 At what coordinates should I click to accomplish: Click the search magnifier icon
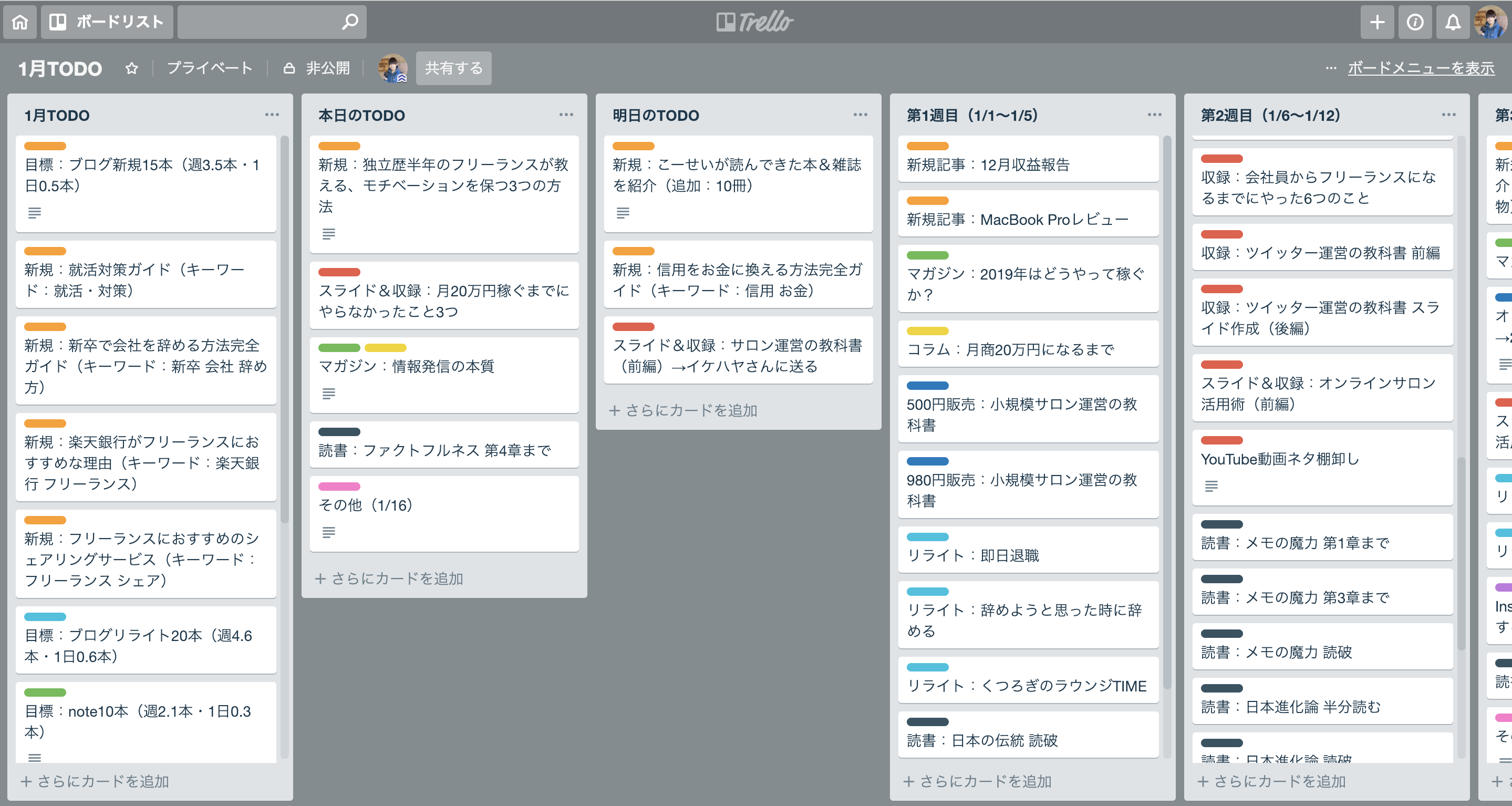click(350, 22)
